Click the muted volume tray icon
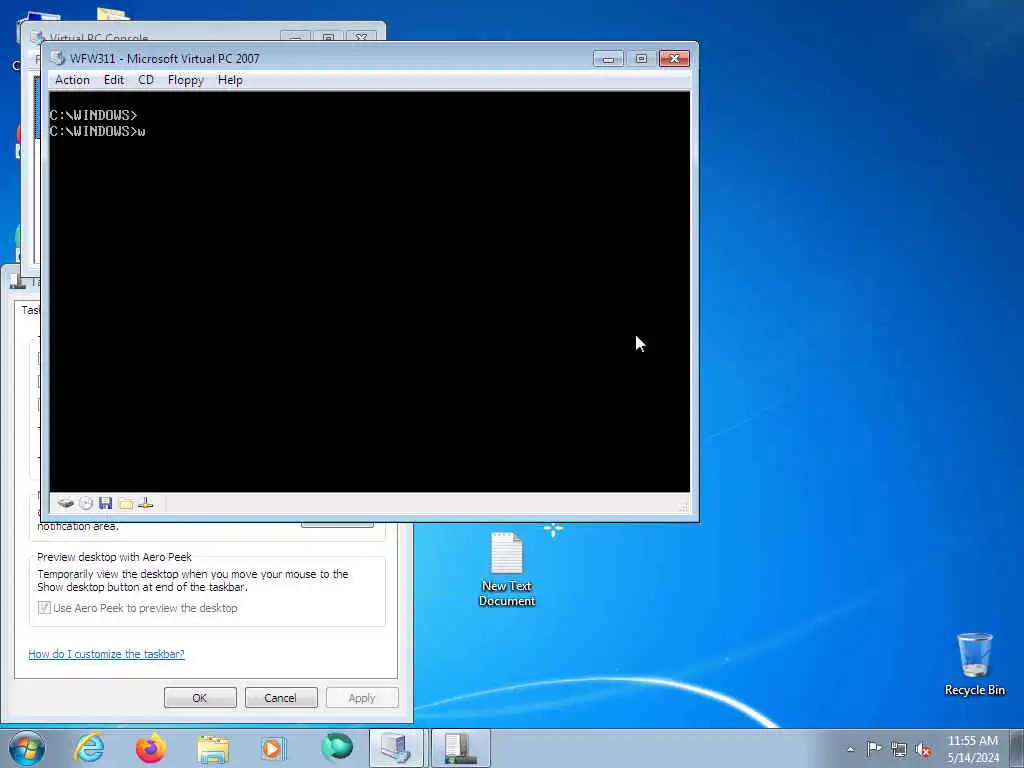Screen dimensions: 1024x768 tap(923, 750)
